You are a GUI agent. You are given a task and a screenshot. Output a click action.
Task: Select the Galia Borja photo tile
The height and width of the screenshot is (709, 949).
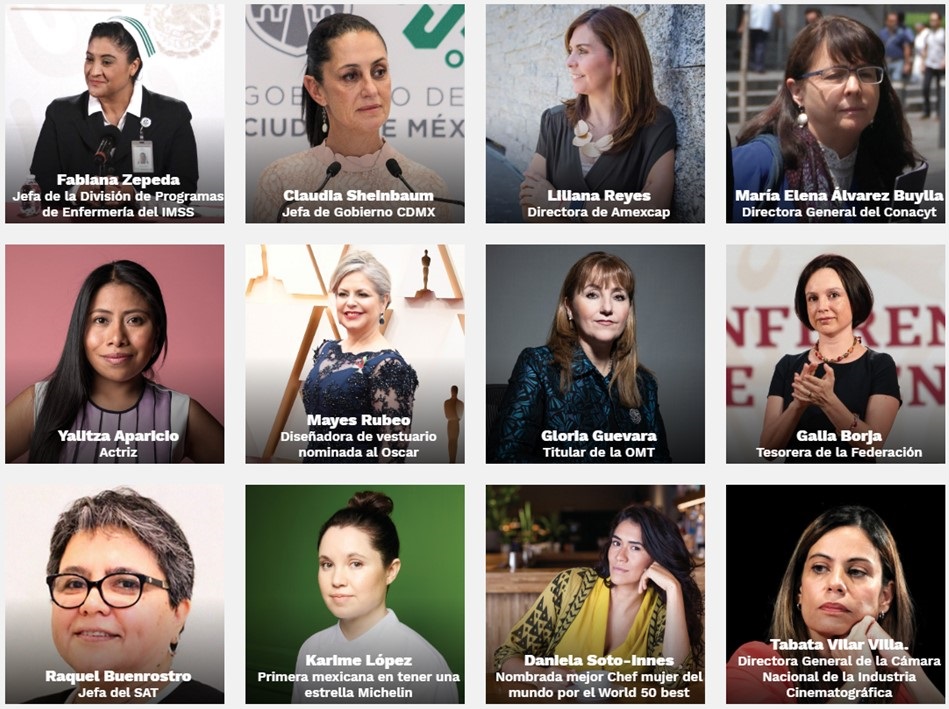835,354
